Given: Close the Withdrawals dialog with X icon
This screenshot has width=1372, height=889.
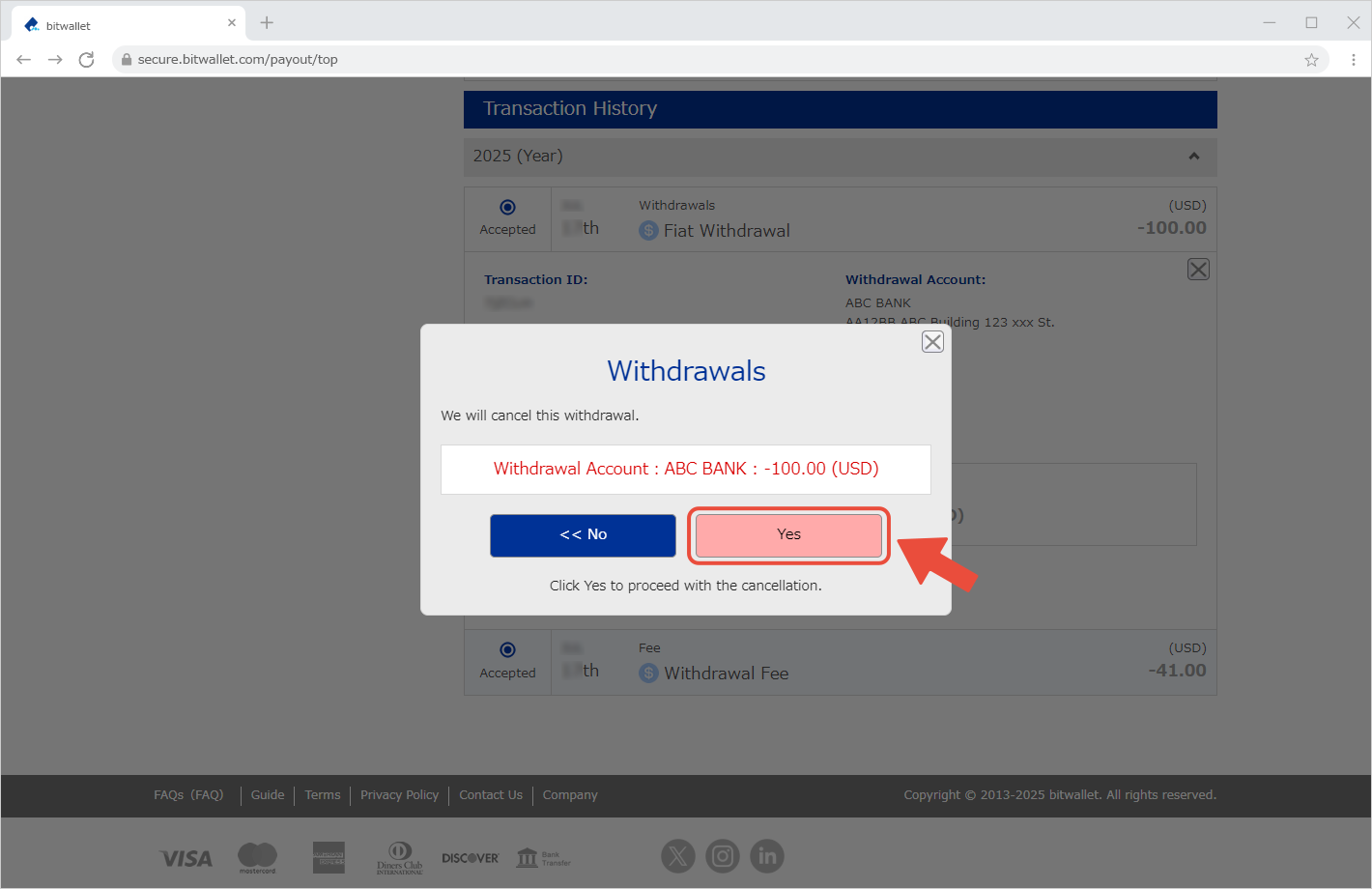Looking at the screenshot, I should 932,342.
